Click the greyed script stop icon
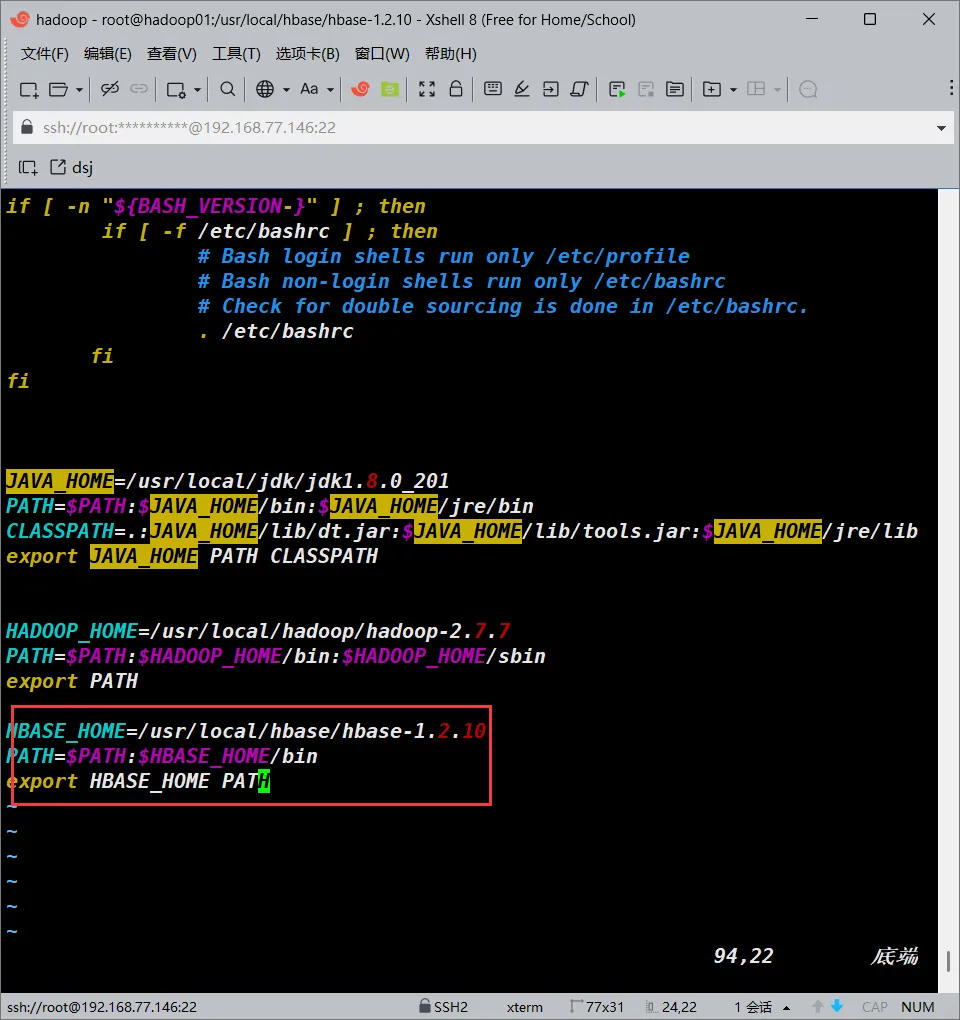 (x=646, y=89)
